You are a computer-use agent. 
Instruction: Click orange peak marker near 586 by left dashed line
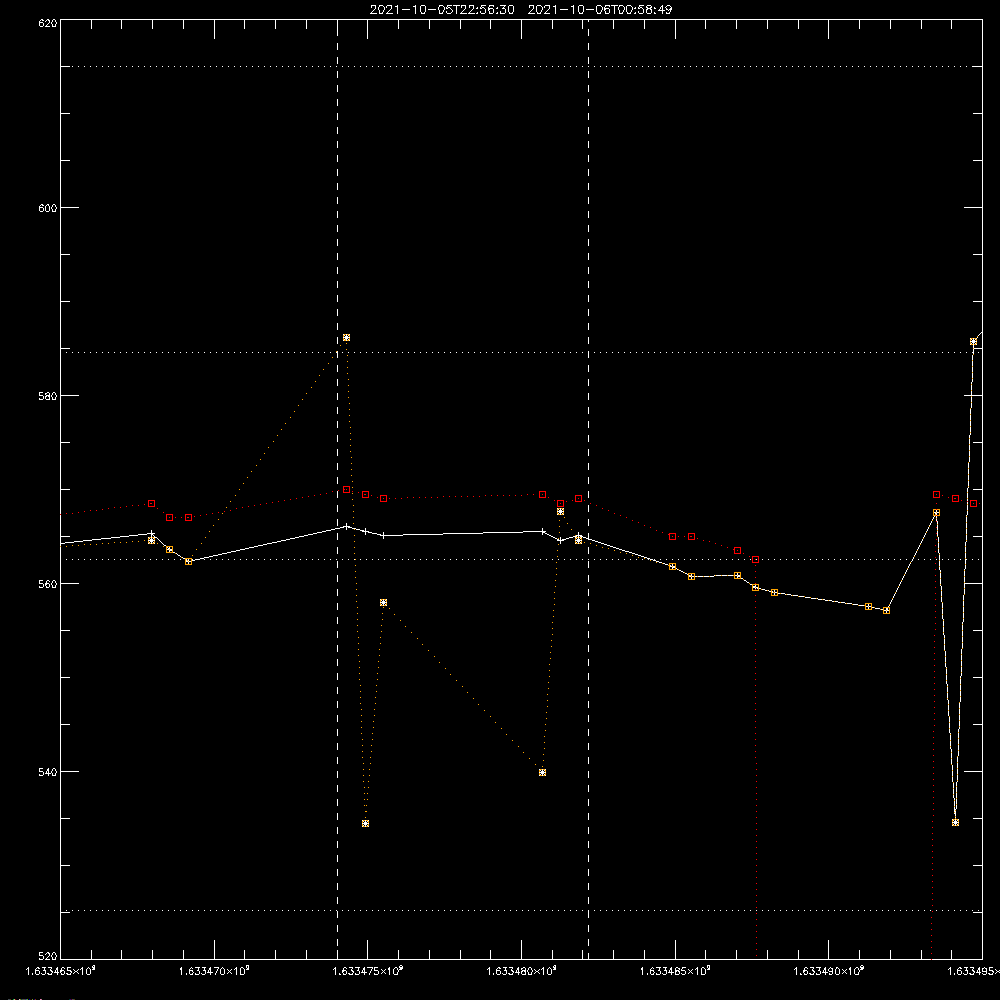click(346, 337)
